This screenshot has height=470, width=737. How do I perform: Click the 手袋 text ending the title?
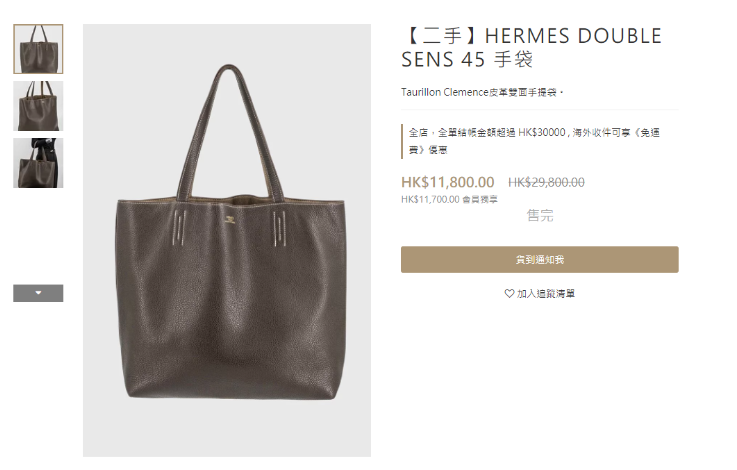click(x=513, y=60)
